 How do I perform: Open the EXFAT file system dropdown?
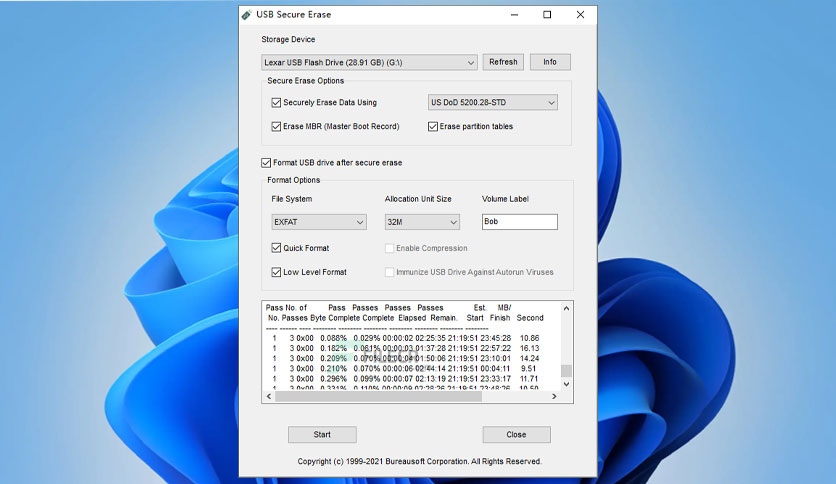(x=319, y=222)
